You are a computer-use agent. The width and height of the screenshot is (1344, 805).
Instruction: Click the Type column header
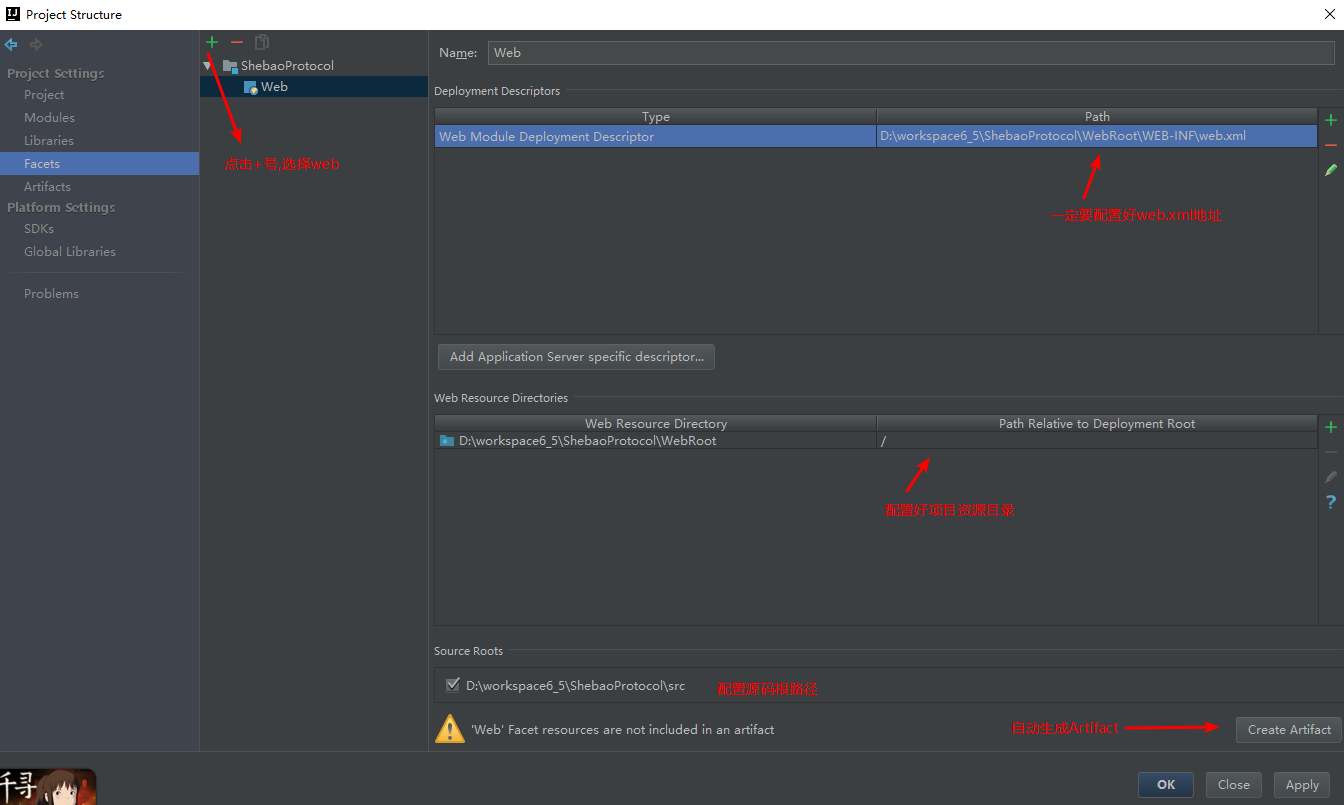point(656,117)
